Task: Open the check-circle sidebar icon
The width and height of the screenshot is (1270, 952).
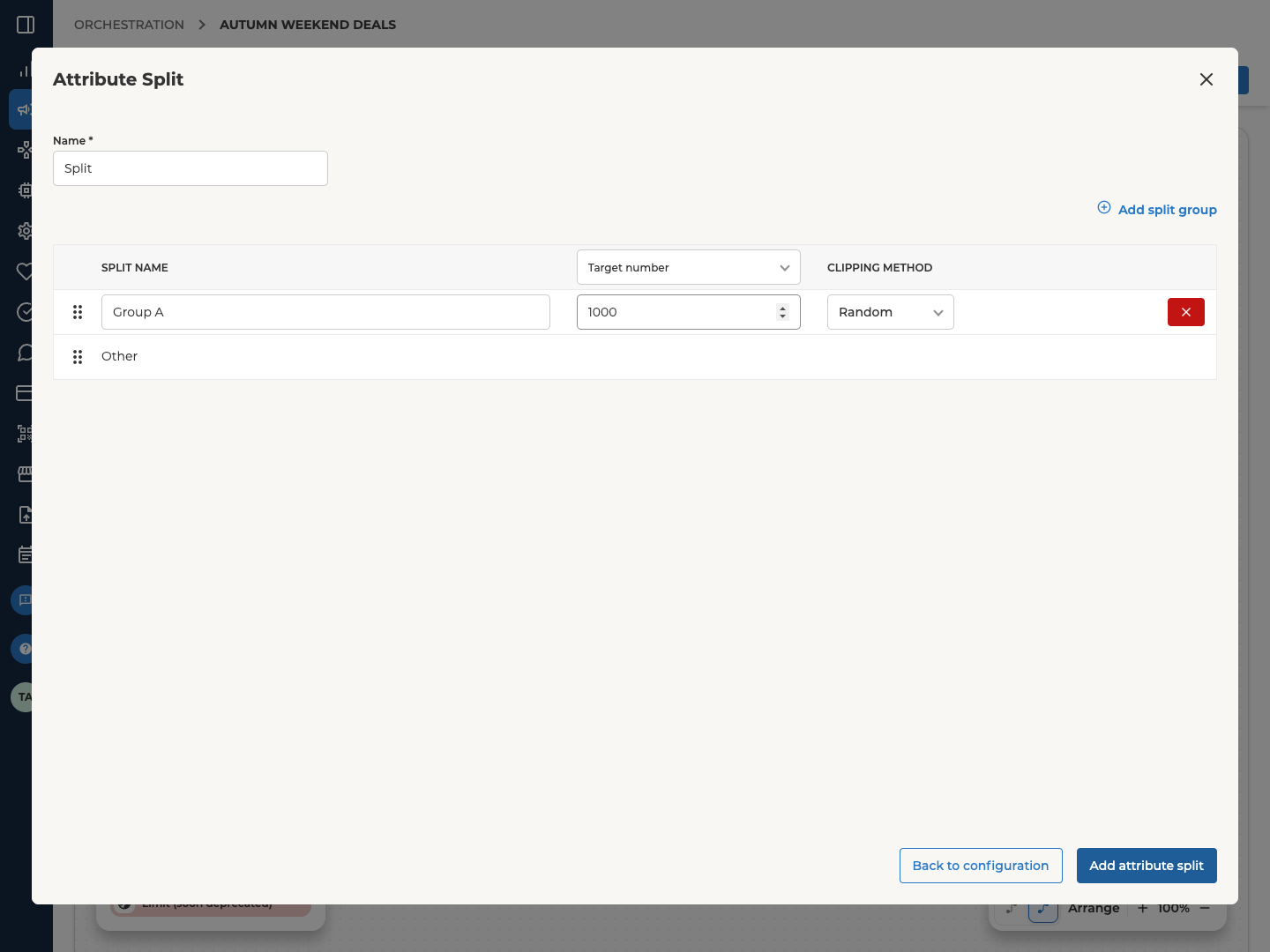Action: (x=24, y=312)
